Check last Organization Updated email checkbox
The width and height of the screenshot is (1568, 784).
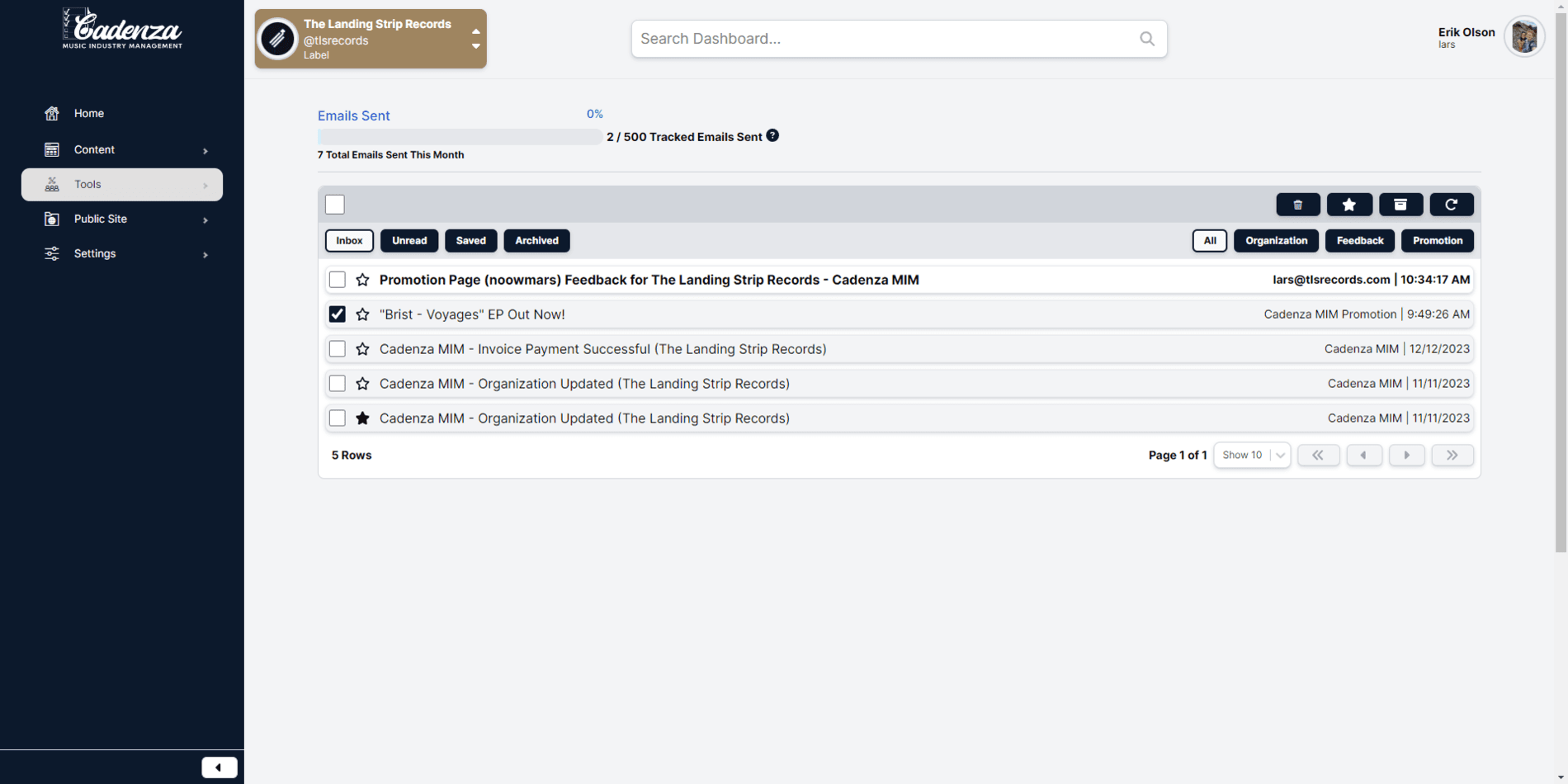click(337, 418)
